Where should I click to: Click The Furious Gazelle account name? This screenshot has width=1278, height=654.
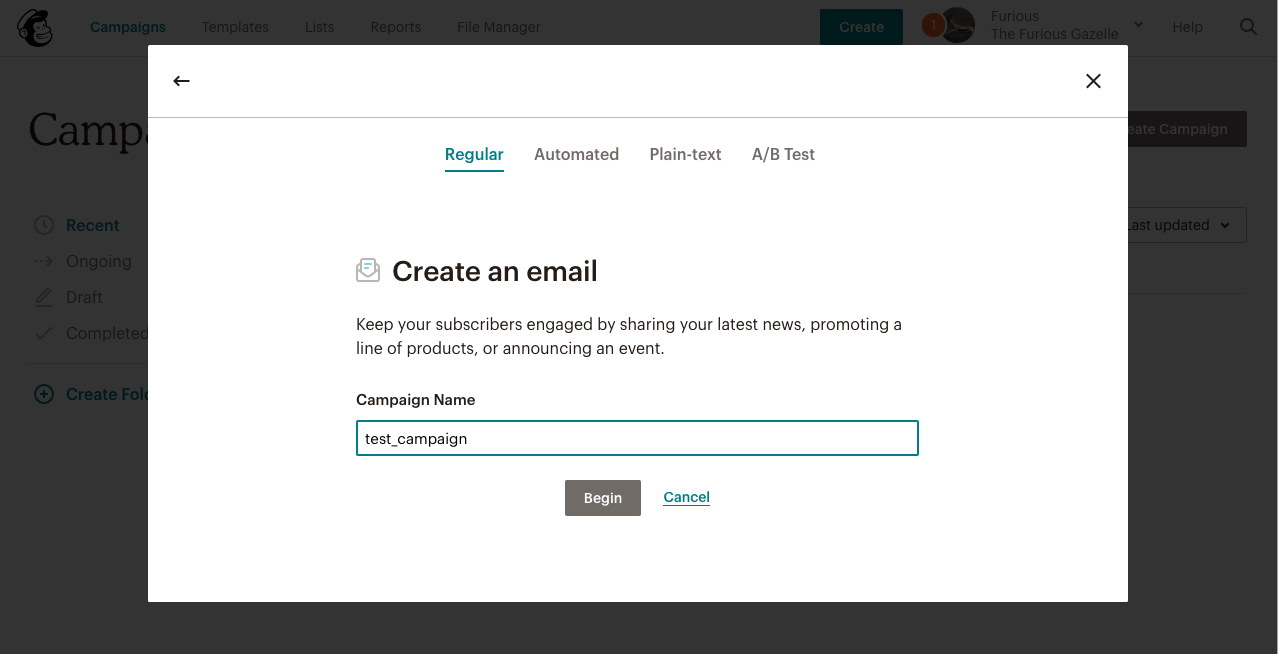tap(1055, 34)
